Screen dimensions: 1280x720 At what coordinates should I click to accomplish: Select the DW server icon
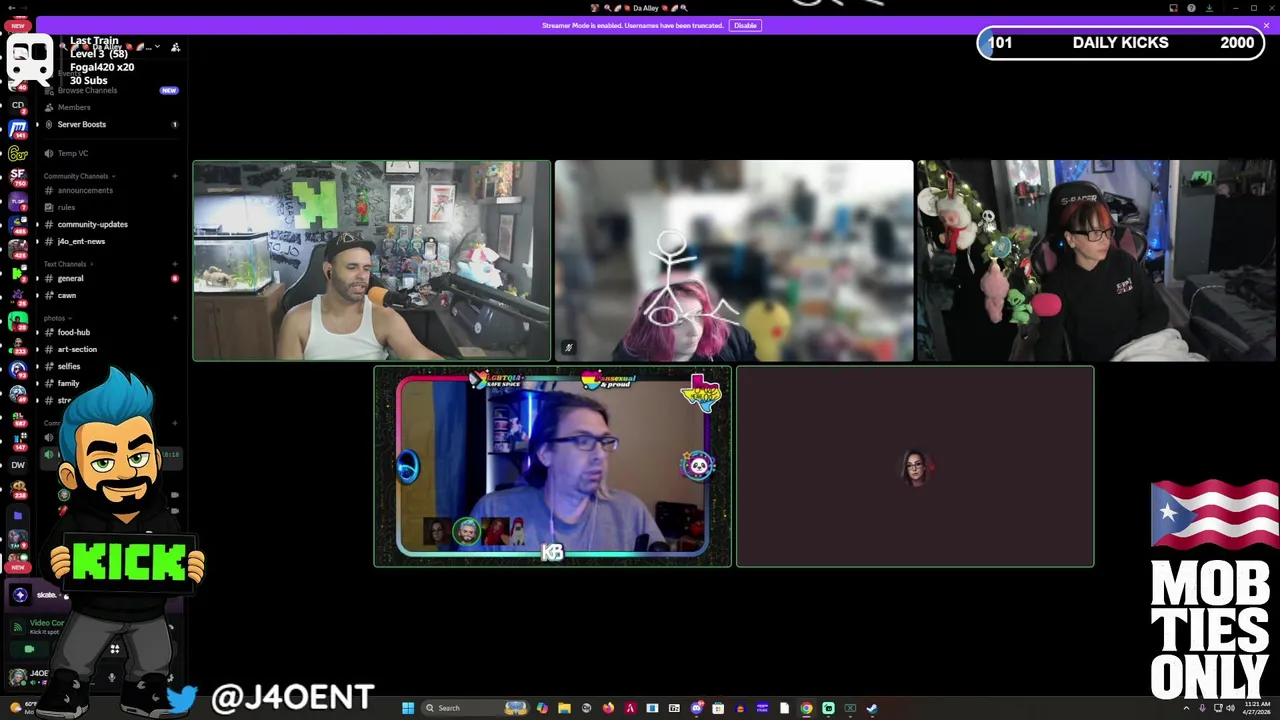point(17,465)
